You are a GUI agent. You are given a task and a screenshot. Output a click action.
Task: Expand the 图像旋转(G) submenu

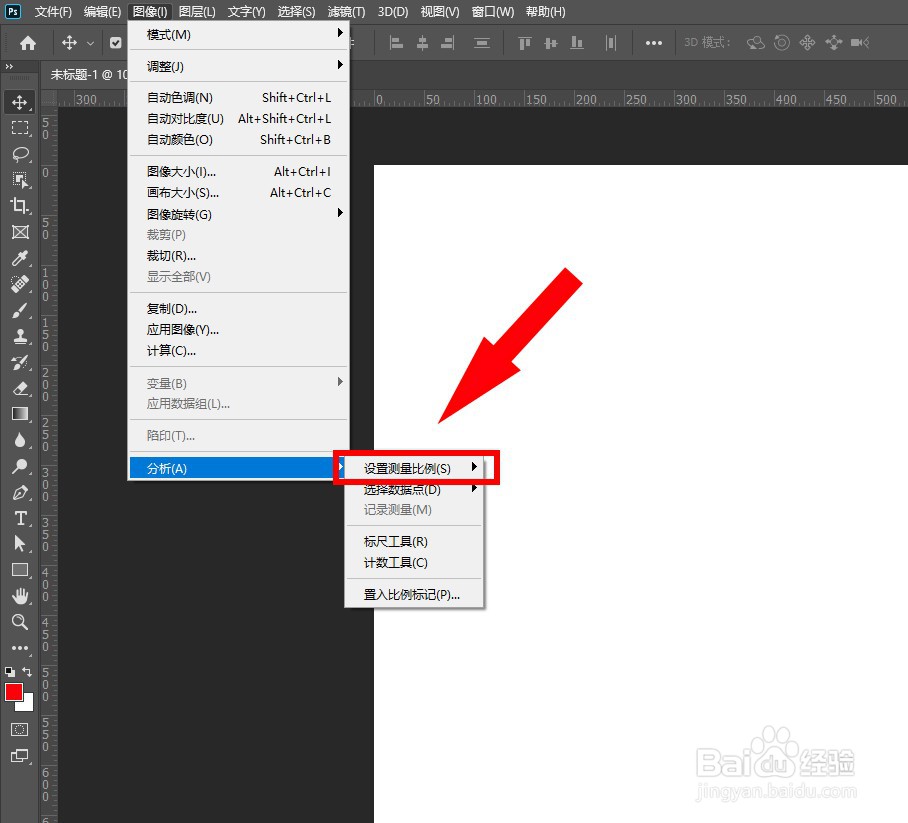[239, 214]
